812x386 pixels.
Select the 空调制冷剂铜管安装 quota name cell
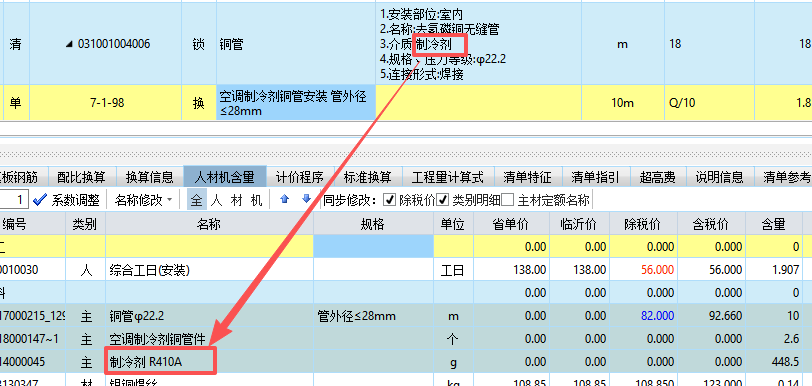(296, 103)
